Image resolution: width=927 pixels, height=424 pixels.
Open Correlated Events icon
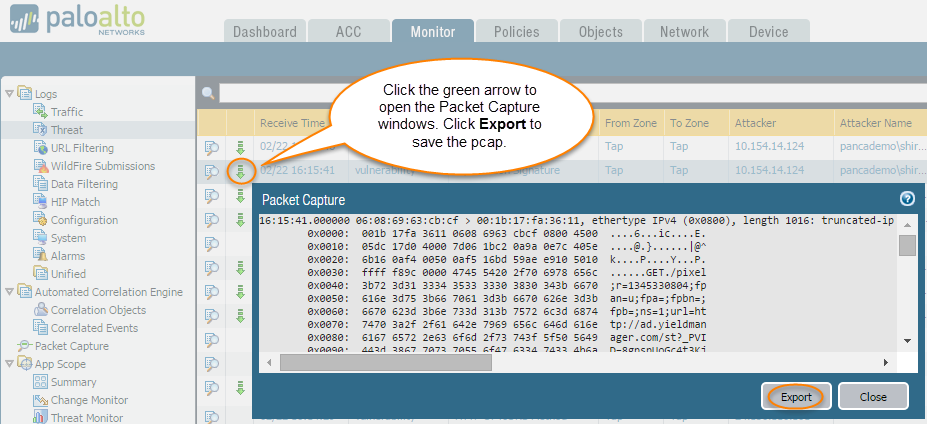tap(40, 328)
